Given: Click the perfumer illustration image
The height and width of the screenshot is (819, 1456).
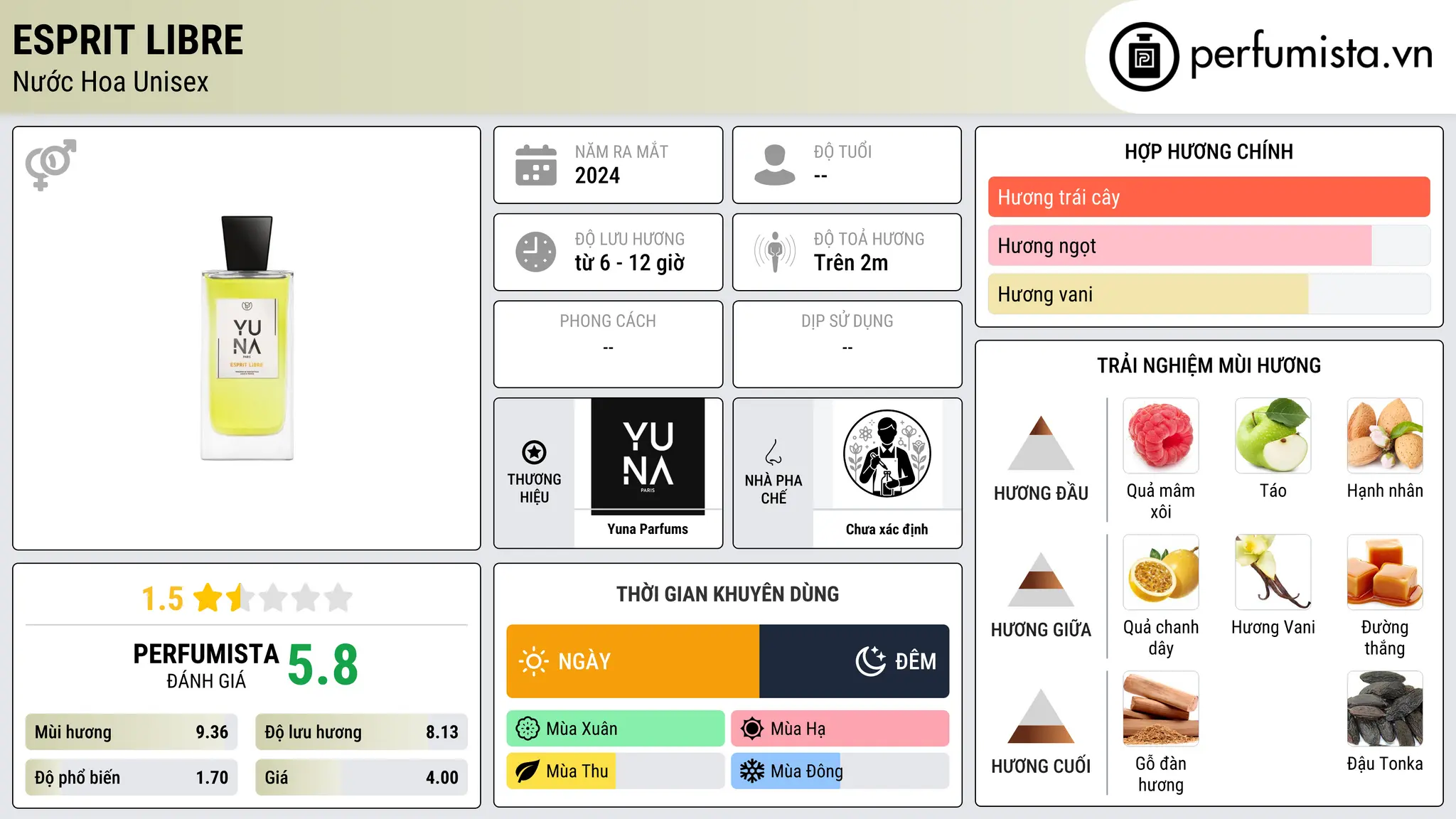Looking at the screenshot, I should tap(887, 454).
